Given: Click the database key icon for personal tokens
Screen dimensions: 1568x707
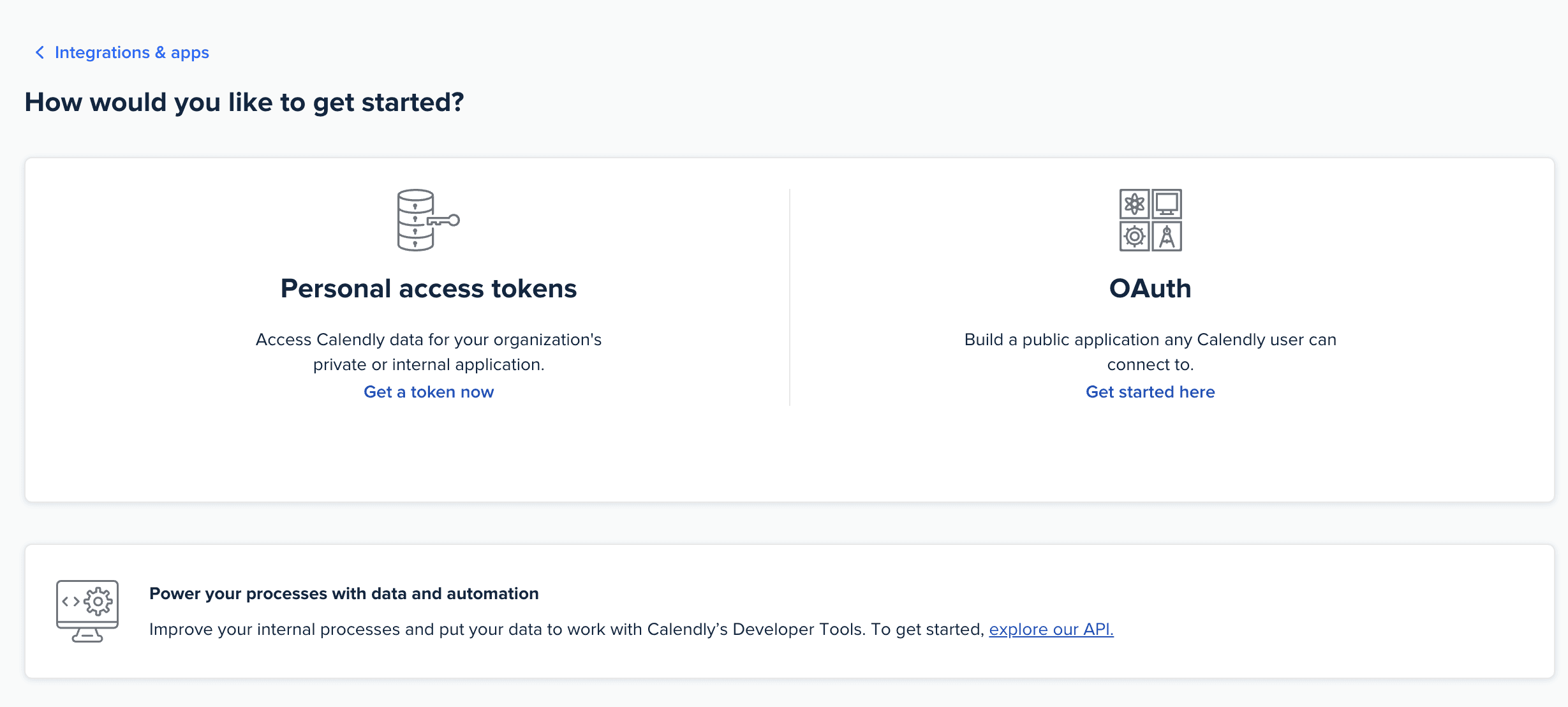Looking at the screenshot, I should 428,220.
